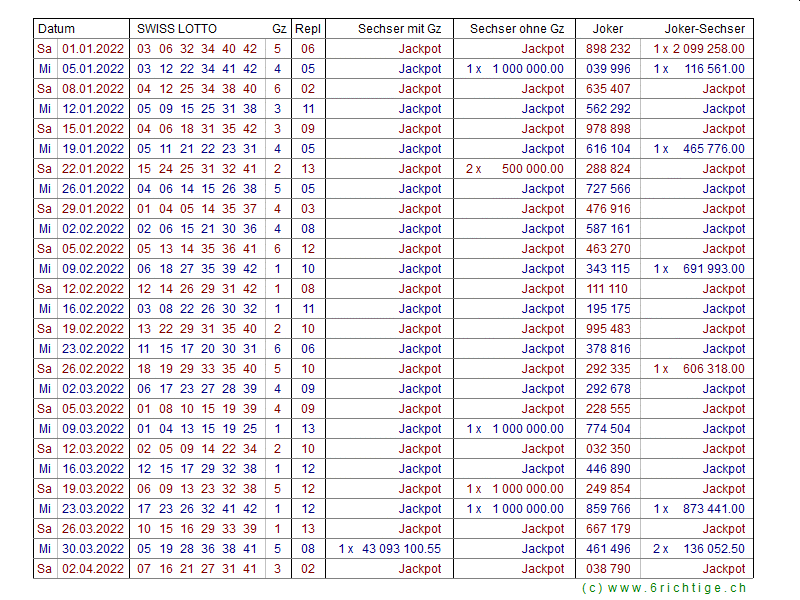Click Joker number 038 790
Image resolution: width=800 pixels, height=600 pixels.
608,569
